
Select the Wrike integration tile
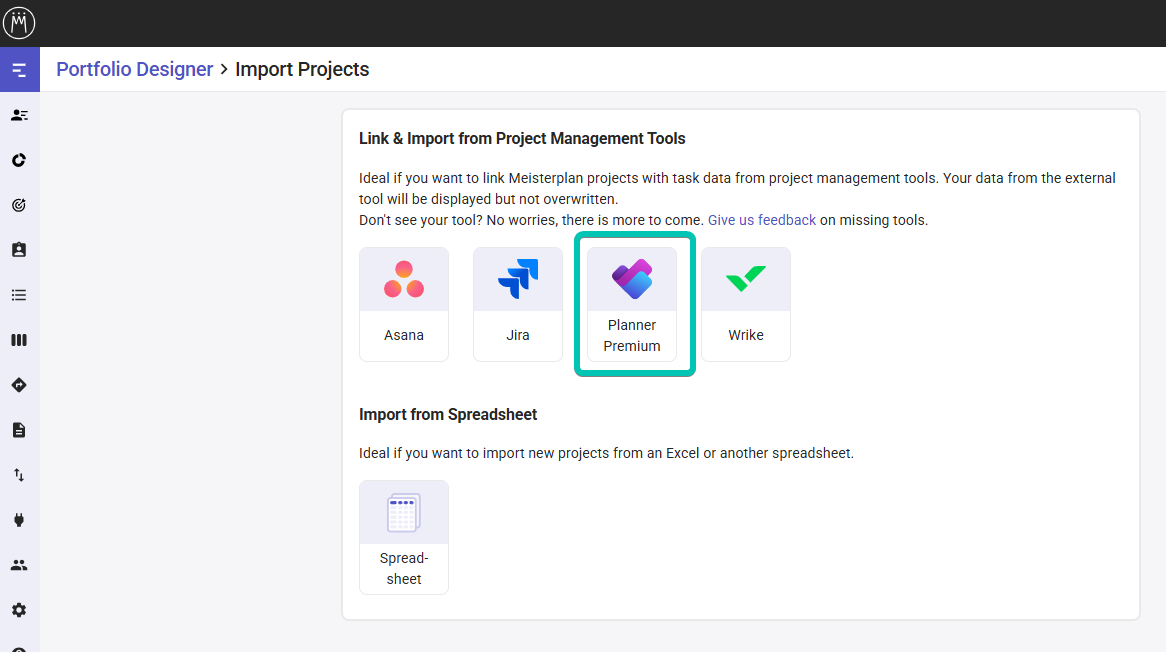coord(745,303)
